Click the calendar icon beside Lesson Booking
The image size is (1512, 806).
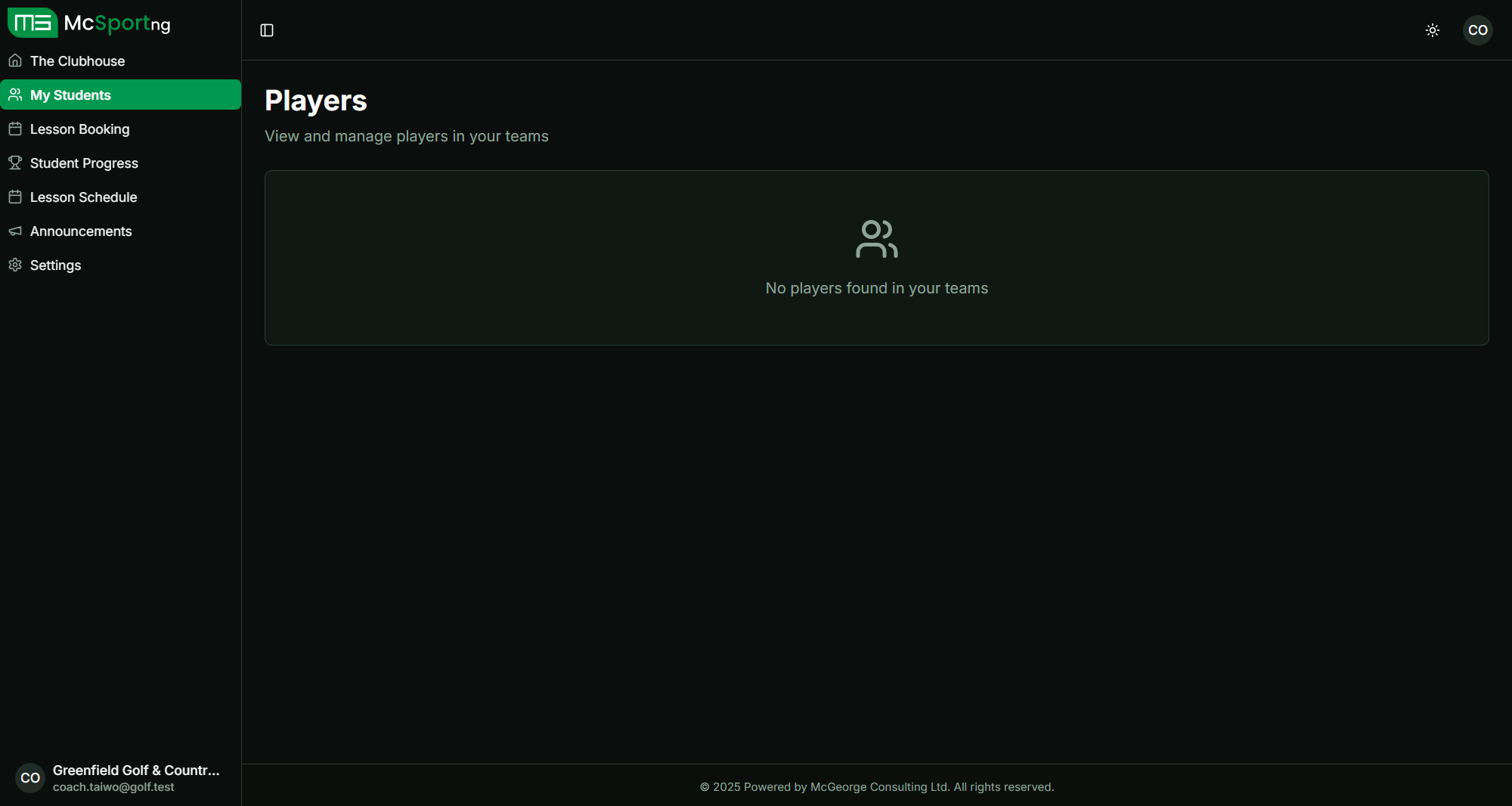15,129
